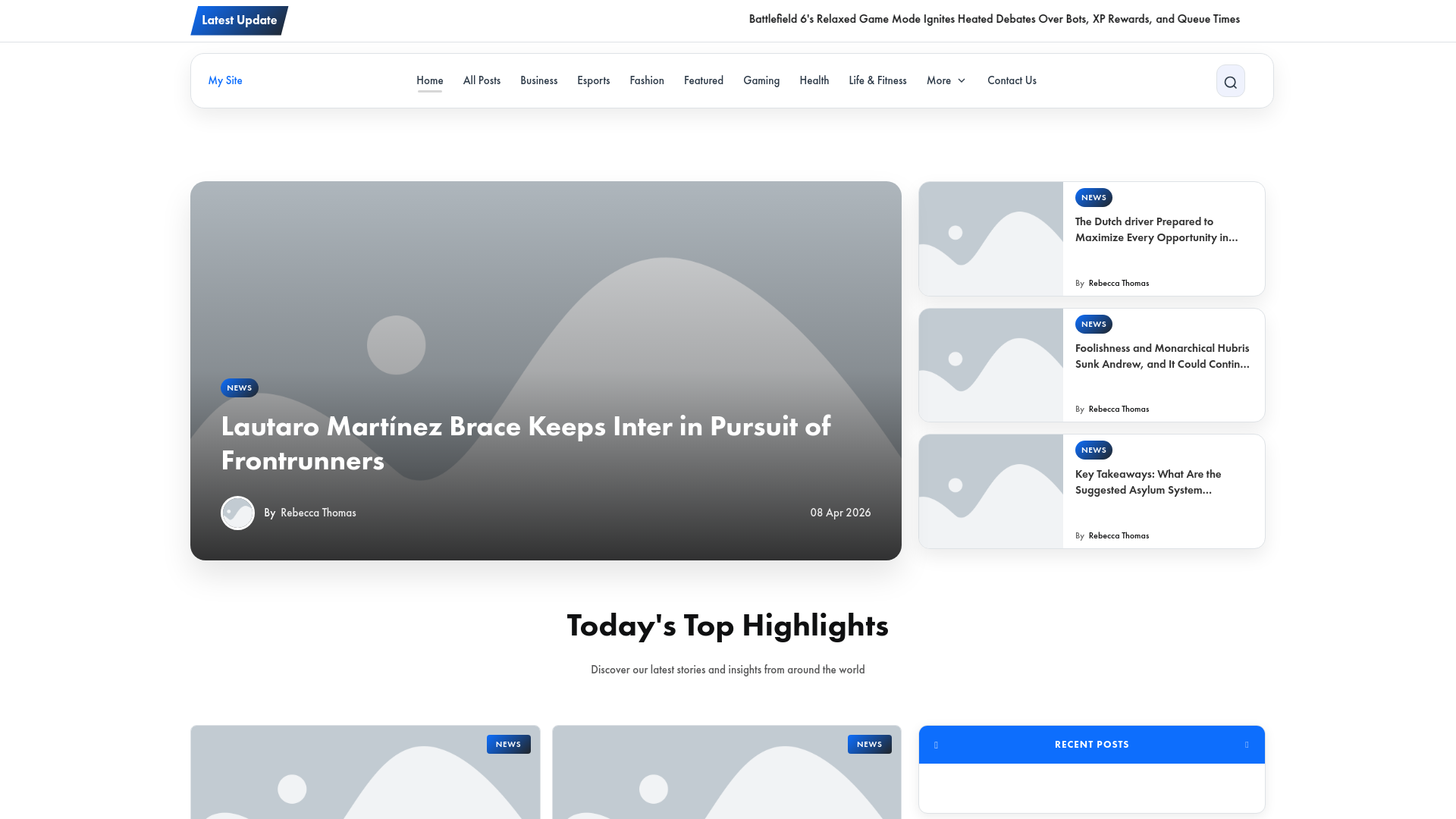Click left arrow icon in Recent Posts header
This screenshot has height=819, width=1456.
[936, 745]
